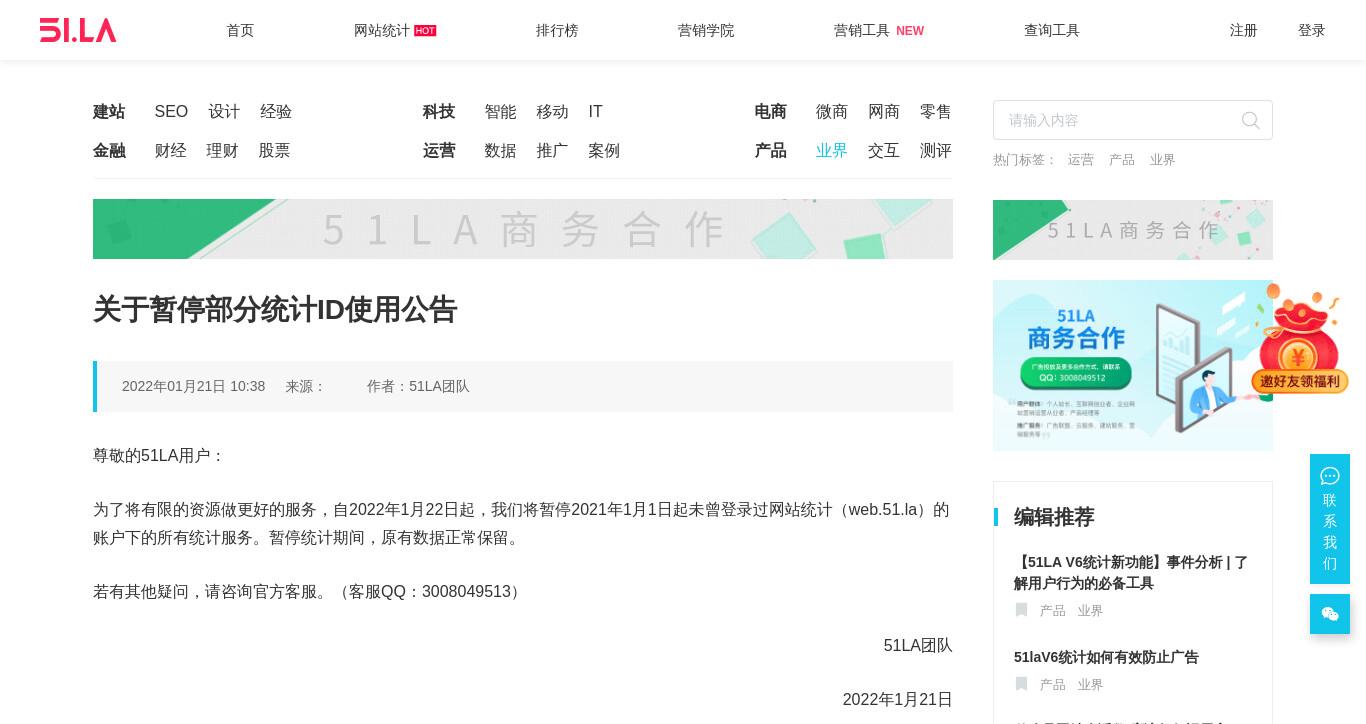Screen dimensions: 1366x724
Task: Select the 网商 category
Action: 884,112
